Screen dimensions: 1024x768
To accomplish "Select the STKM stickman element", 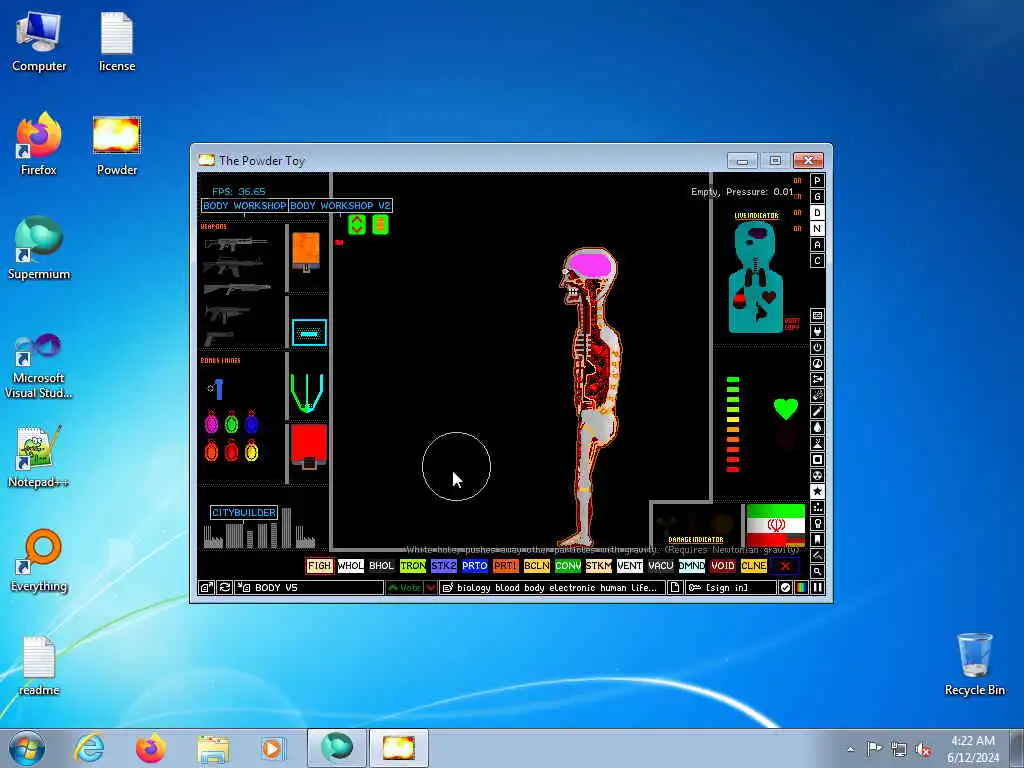I will (x=599, y=566).
